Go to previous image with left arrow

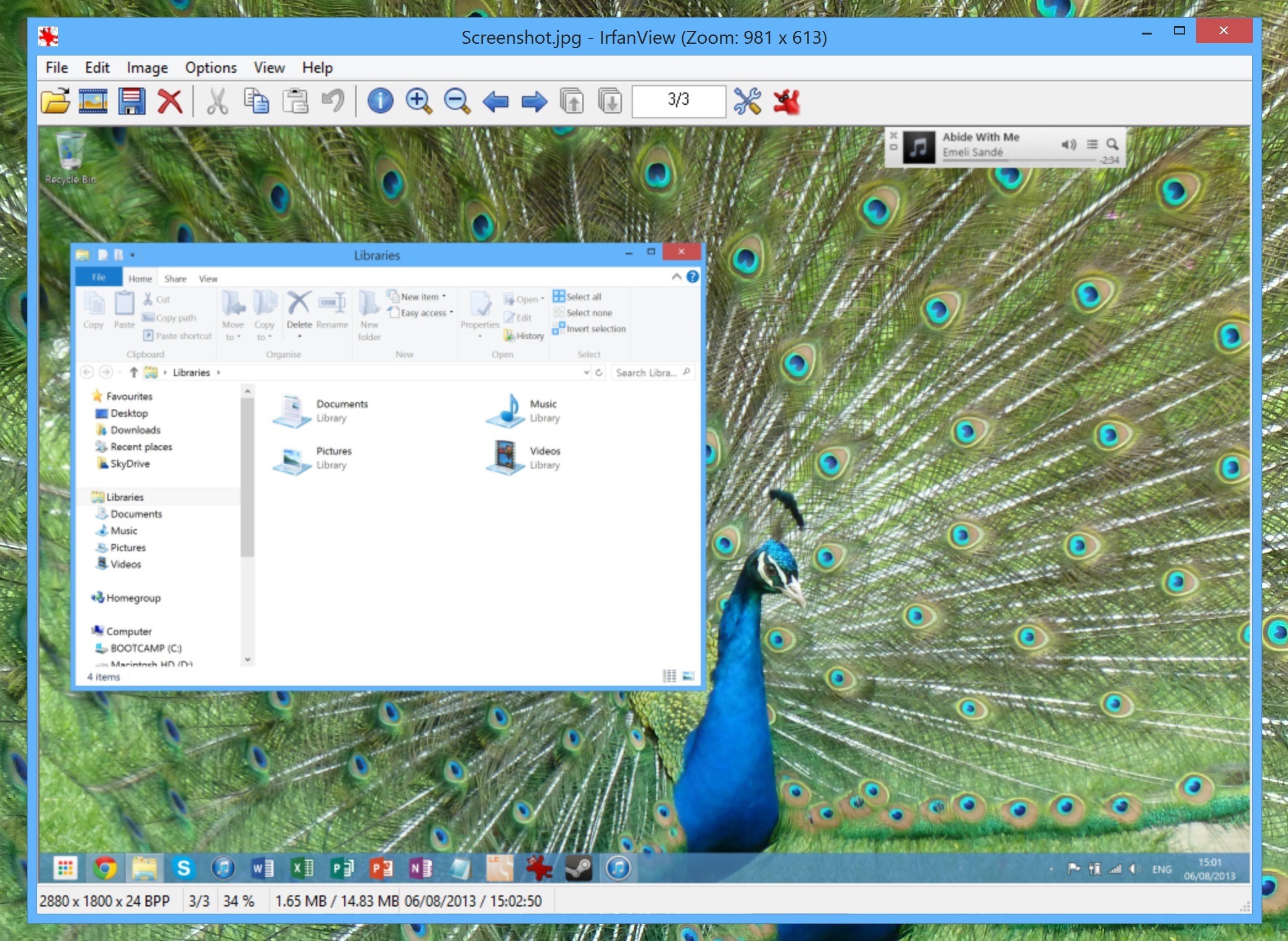(495, 101)
